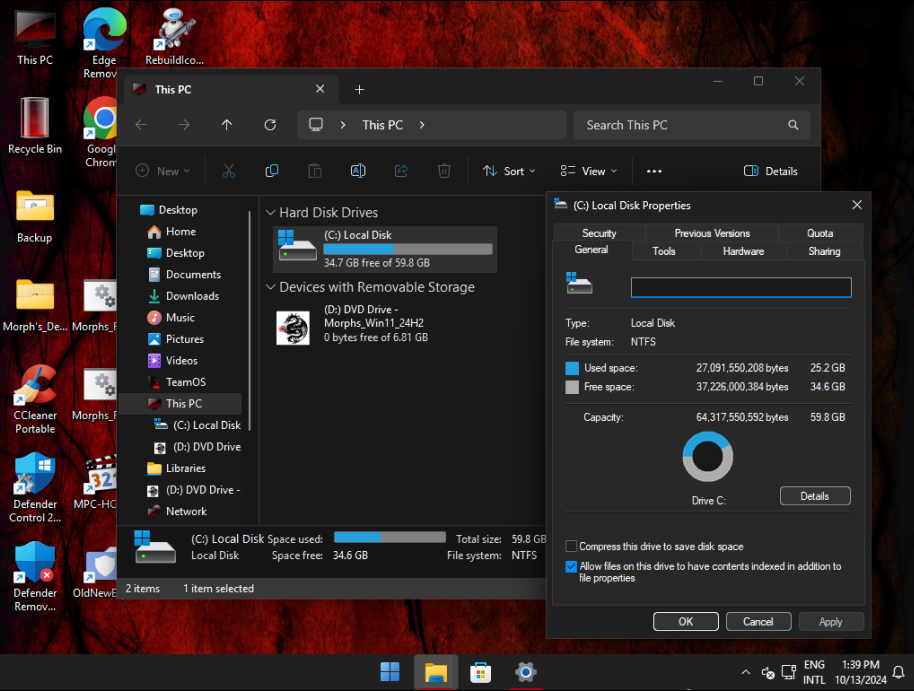Click the Search This PC box
Image resolution: width=914 pixels, height=691 pixels.
click(x=692, y=125)
